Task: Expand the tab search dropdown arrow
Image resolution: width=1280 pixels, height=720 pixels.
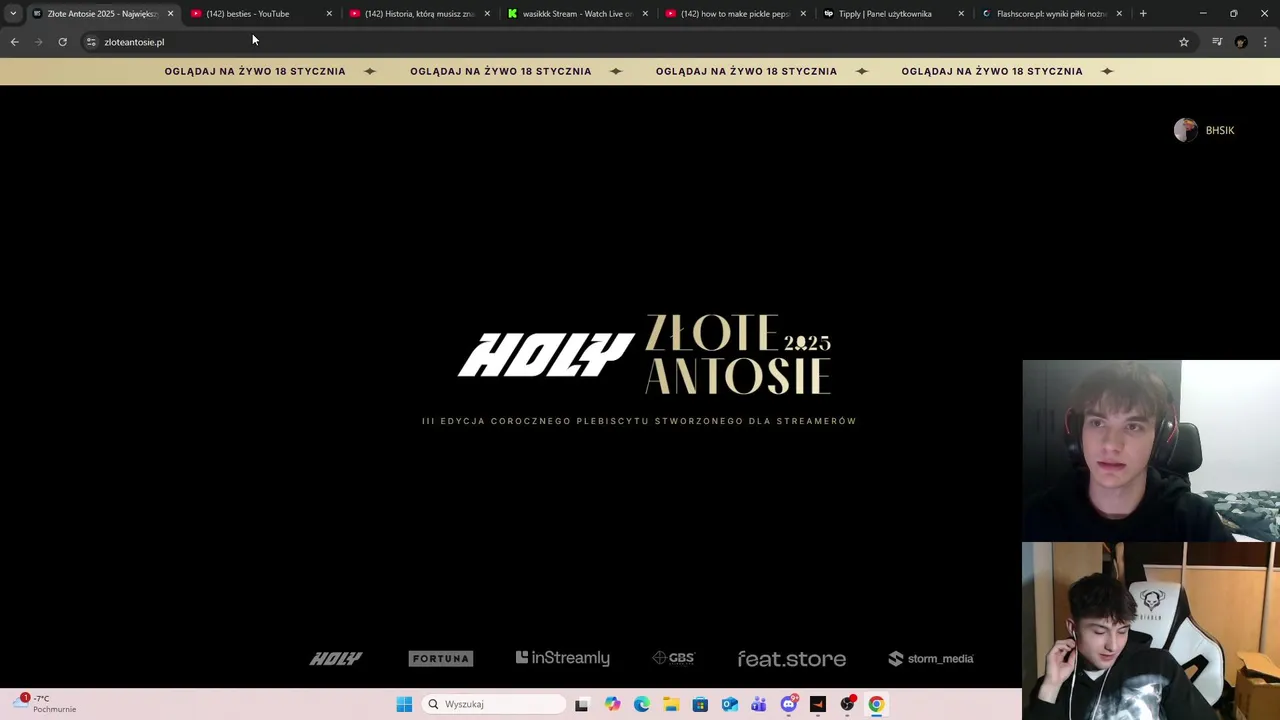Action: click(x=13, y=14)
